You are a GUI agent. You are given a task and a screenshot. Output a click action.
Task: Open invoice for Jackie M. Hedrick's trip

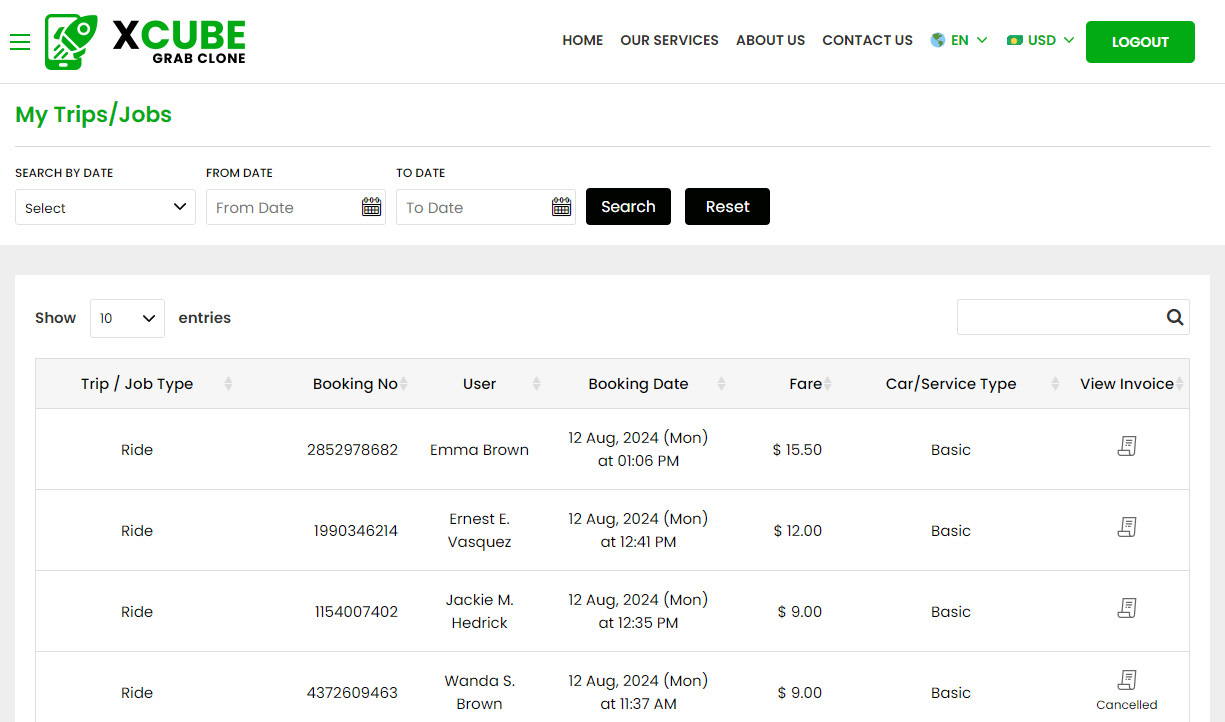point(1126,609)
